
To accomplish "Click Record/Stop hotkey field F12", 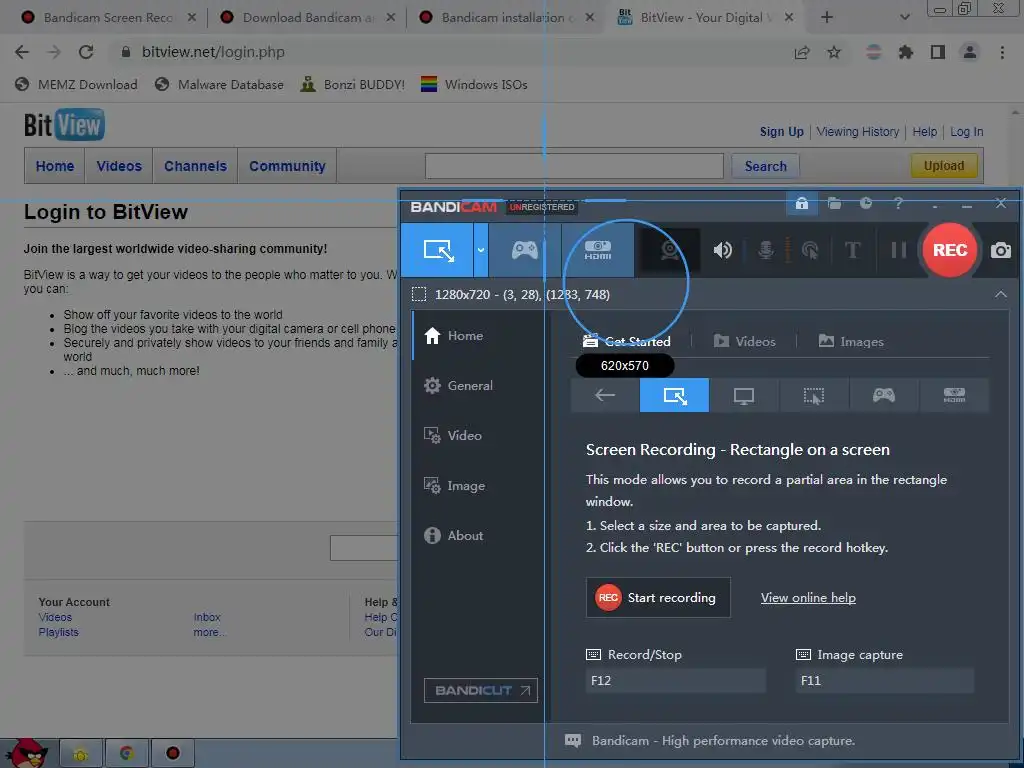I will coord(675,680).
